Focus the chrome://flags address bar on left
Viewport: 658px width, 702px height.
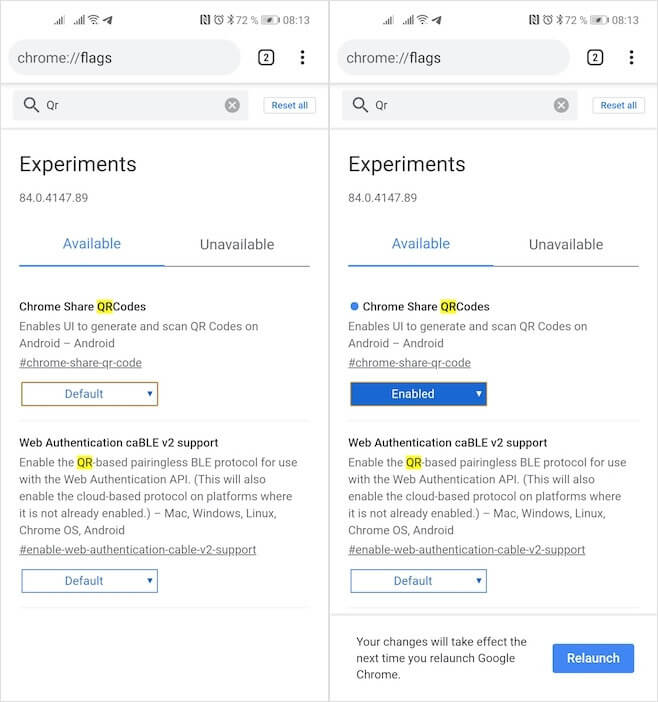(124, 58)
